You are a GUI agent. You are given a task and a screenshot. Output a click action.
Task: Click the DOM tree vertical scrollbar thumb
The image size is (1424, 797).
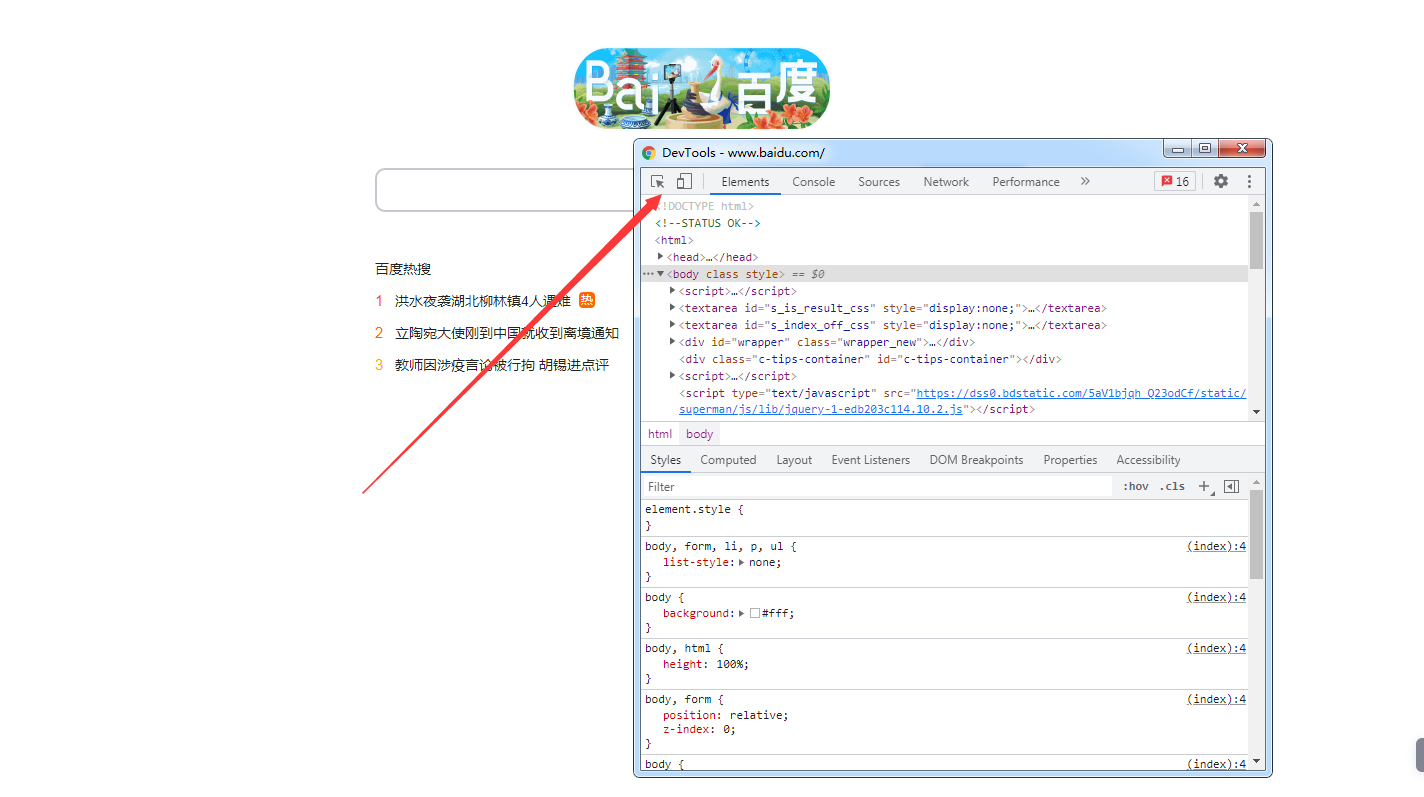(x=1256, y=240)
